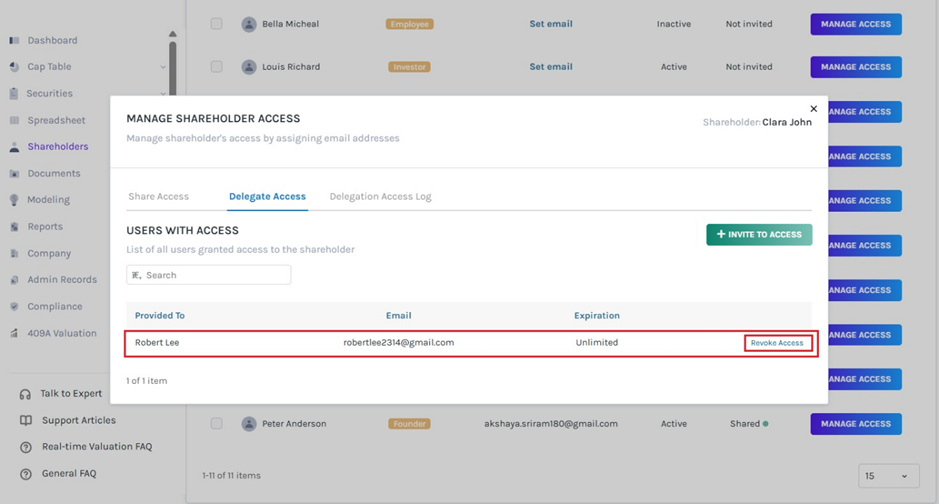
Task: Expand the Cap Table menu chevron
Action: [163, 67]
